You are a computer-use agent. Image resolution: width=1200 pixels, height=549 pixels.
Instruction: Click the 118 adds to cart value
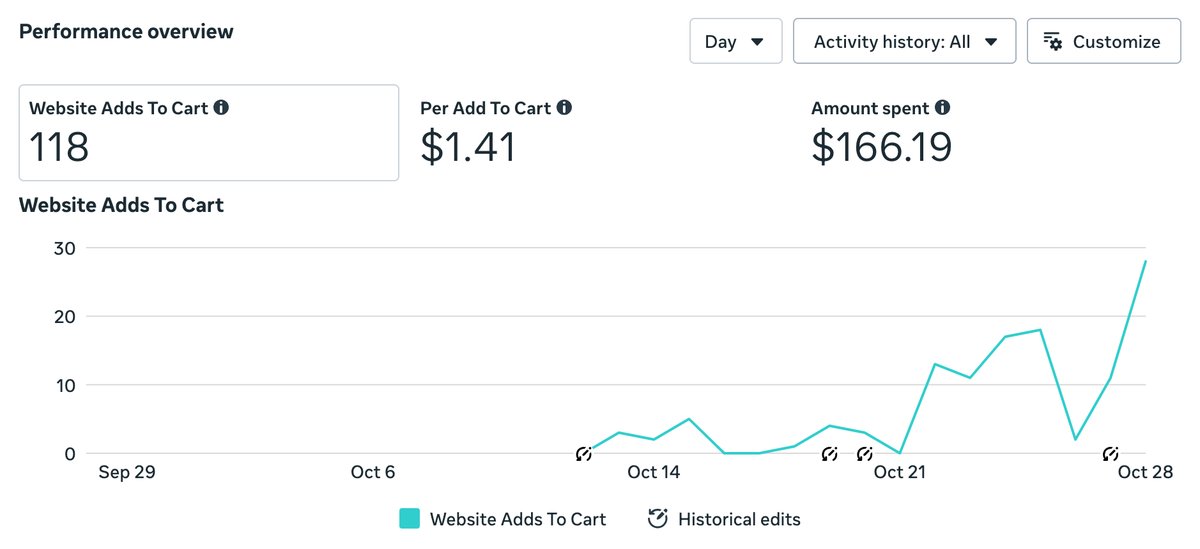click(59, 147)
